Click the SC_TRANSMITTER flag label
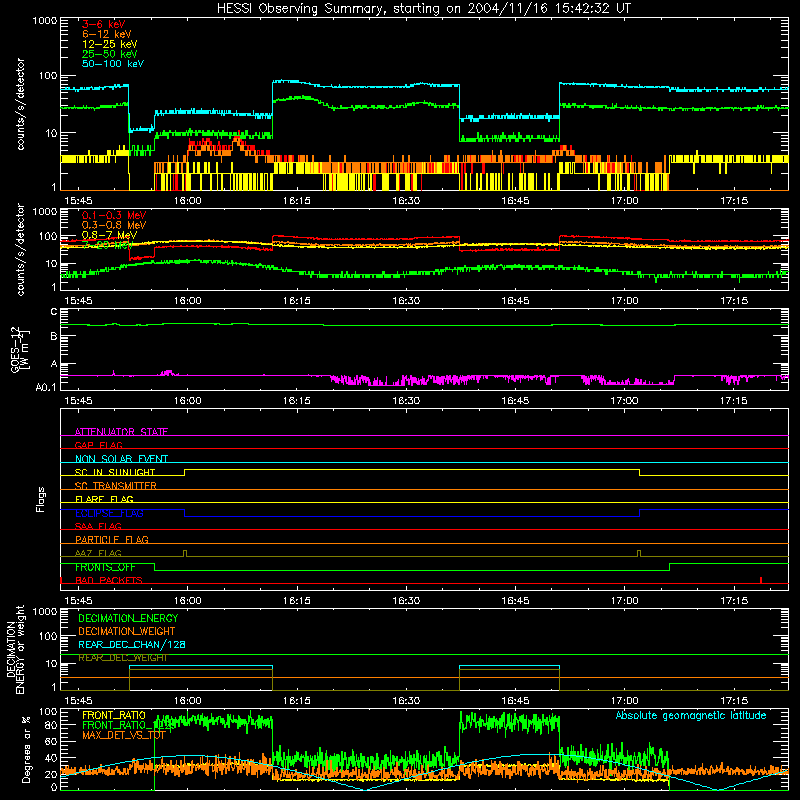 pyautogui.click(x=115, y=486)
